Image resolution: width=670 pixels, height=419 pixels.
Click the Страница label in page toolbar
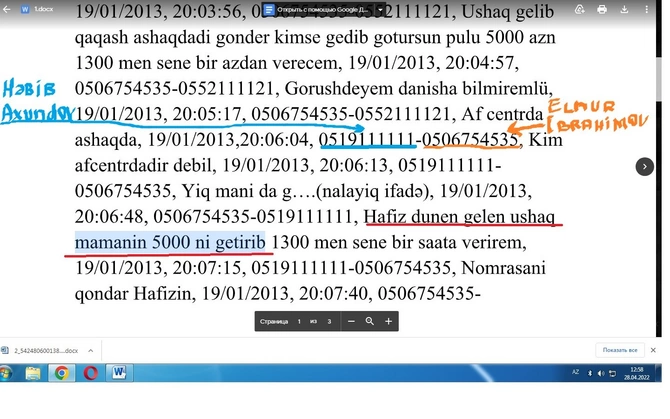click(x=274, y=321)
